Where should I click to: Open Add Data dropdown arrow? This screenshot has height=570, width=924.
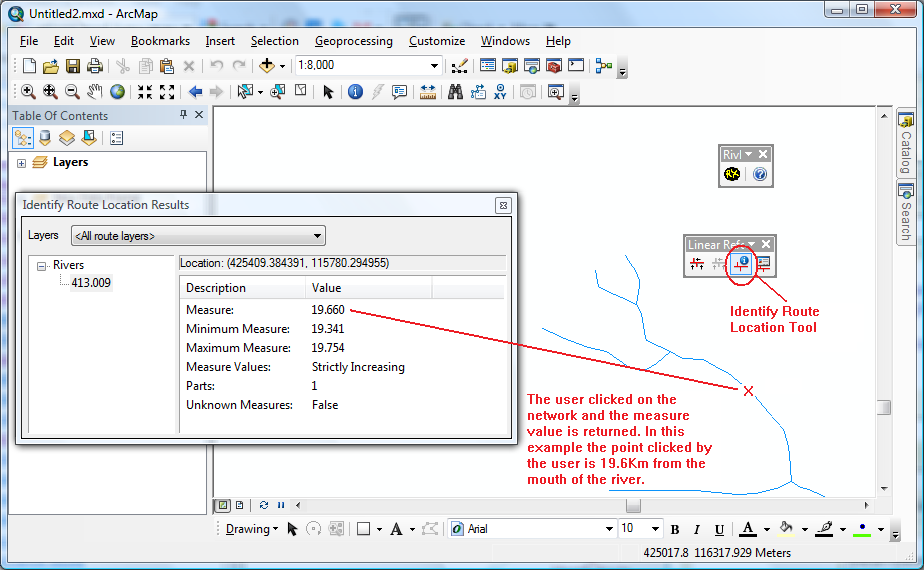[x=282, y=66]
